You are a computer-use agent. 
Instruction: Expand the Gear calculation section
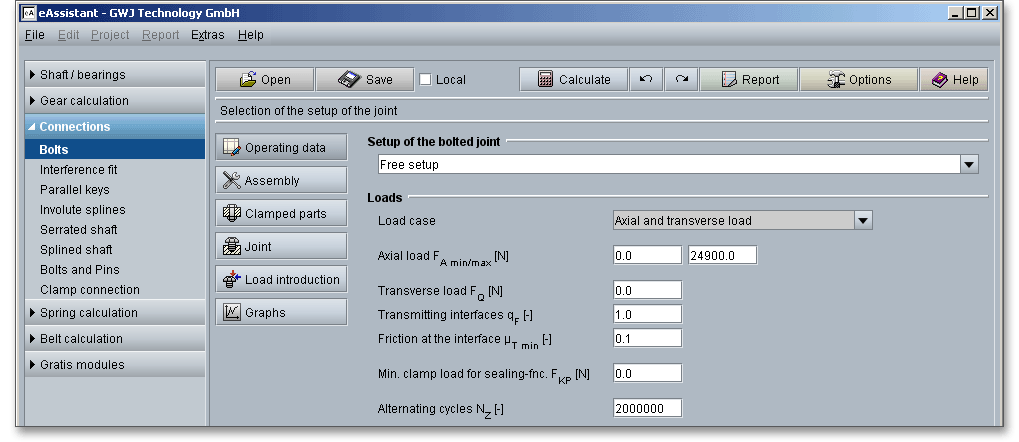pos(115,101)
